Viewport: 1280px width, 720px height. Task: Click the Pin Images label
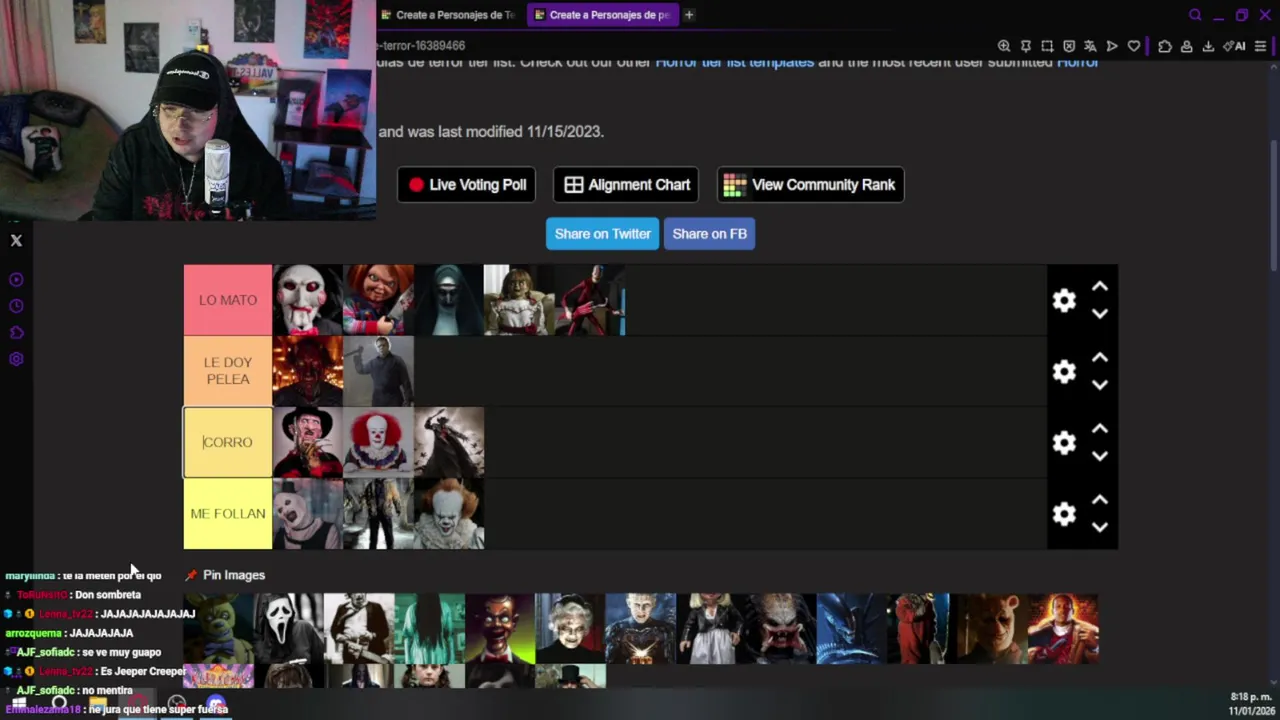(x=234, y=575)
